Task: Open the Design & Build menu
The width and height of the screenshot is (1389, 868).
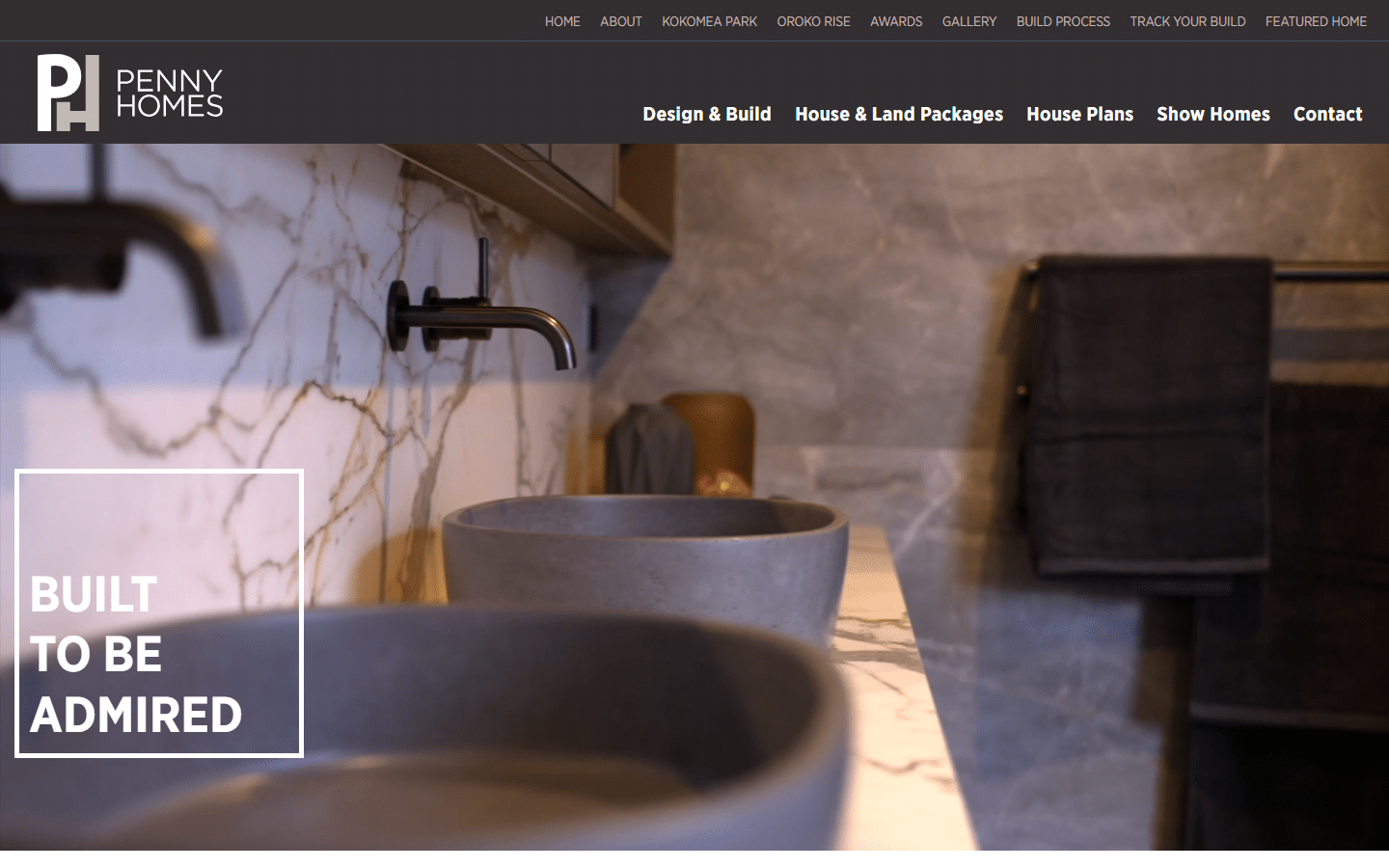Action: 707,114
